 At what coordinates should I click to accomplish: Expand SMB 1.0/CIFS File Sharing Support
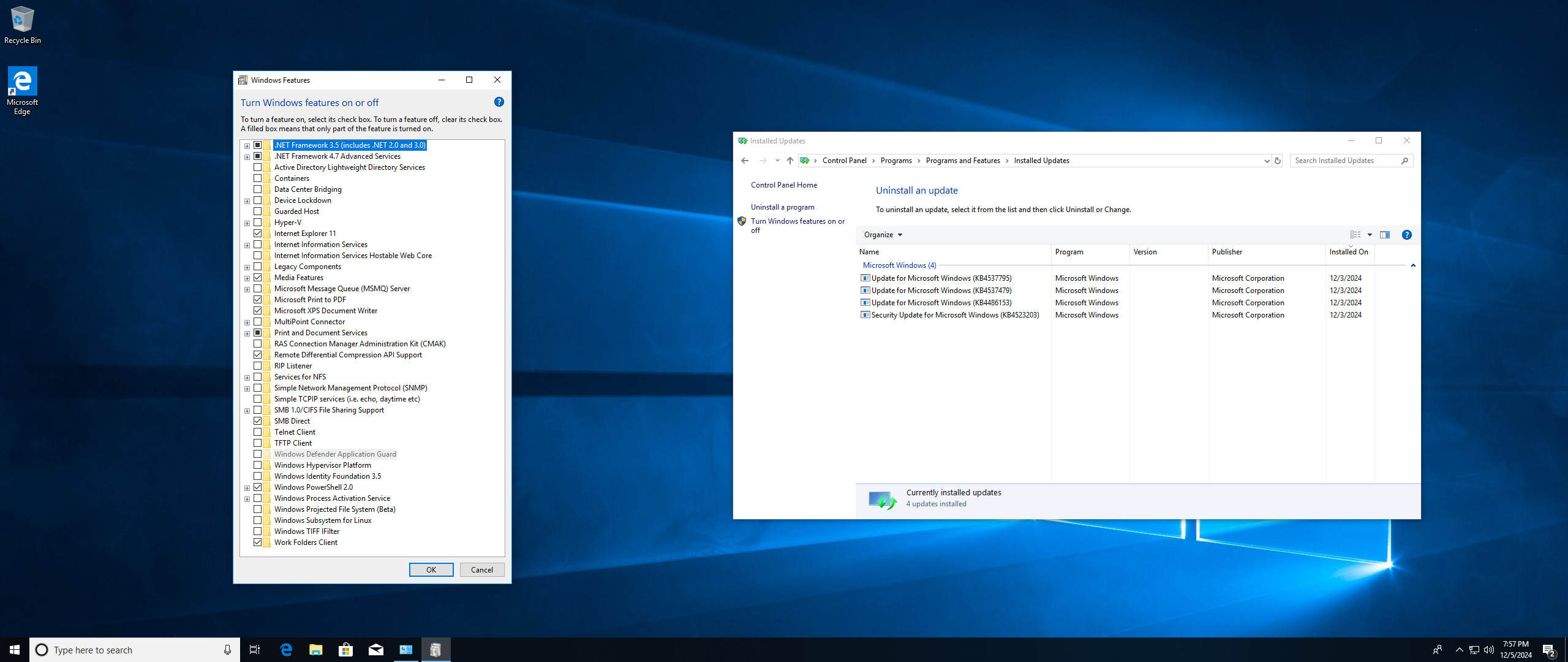(x=247, y=411)
